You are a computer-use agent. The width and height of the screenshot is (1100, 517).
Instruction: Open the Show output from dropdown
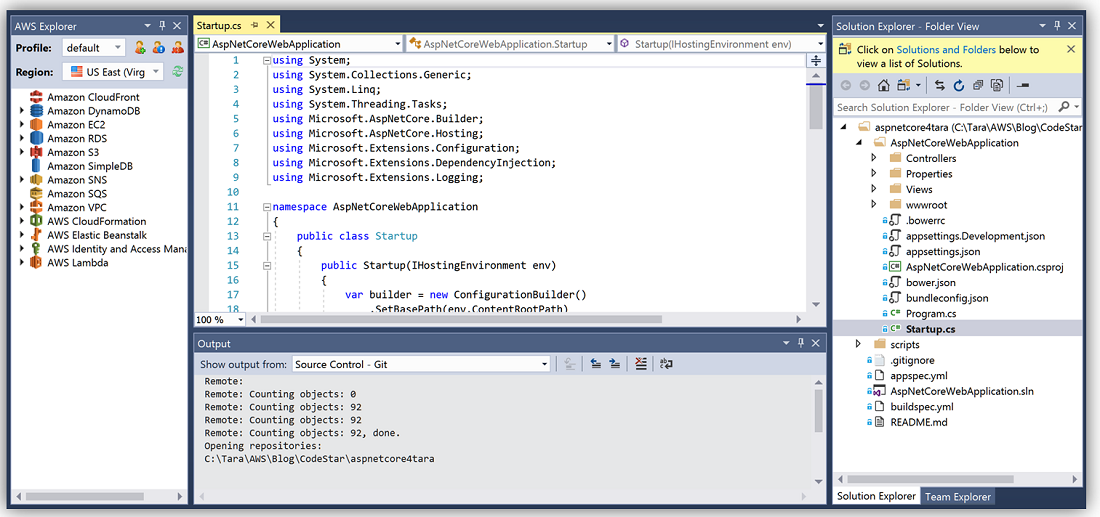[x=421, y=364]
